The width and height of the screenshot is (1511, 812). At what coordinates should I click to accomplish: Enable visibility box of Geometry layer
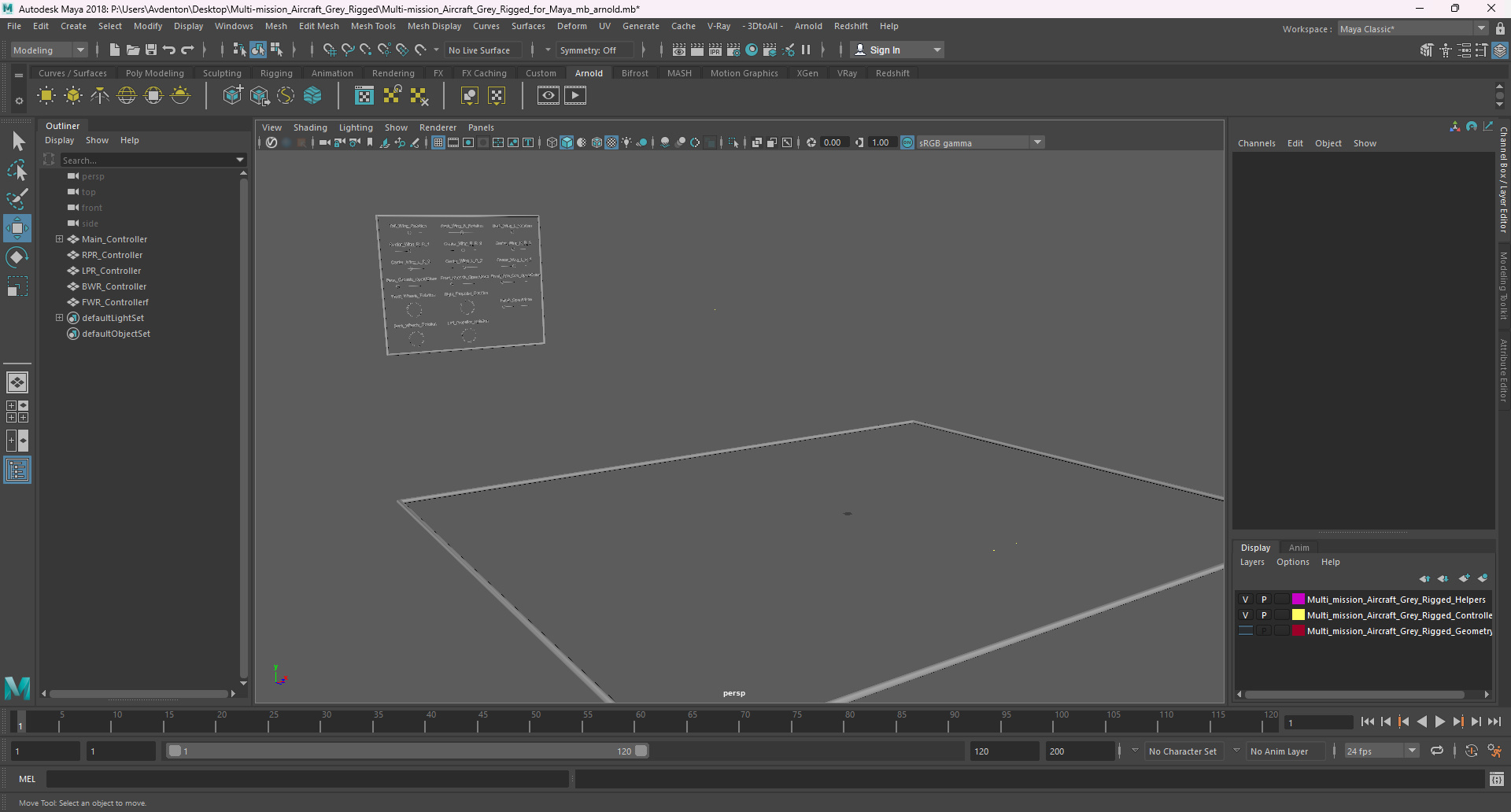[x=1246, y=631]
